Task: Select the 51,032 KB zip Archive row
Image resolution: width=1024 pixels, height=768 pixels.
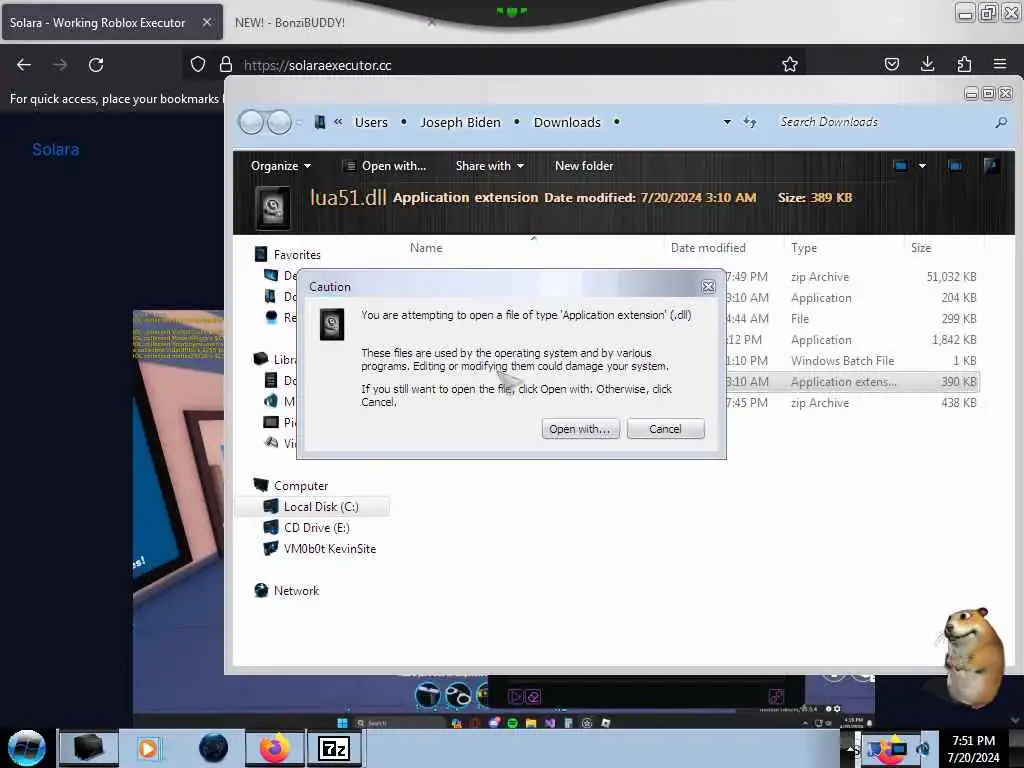Action: (852, 277)
